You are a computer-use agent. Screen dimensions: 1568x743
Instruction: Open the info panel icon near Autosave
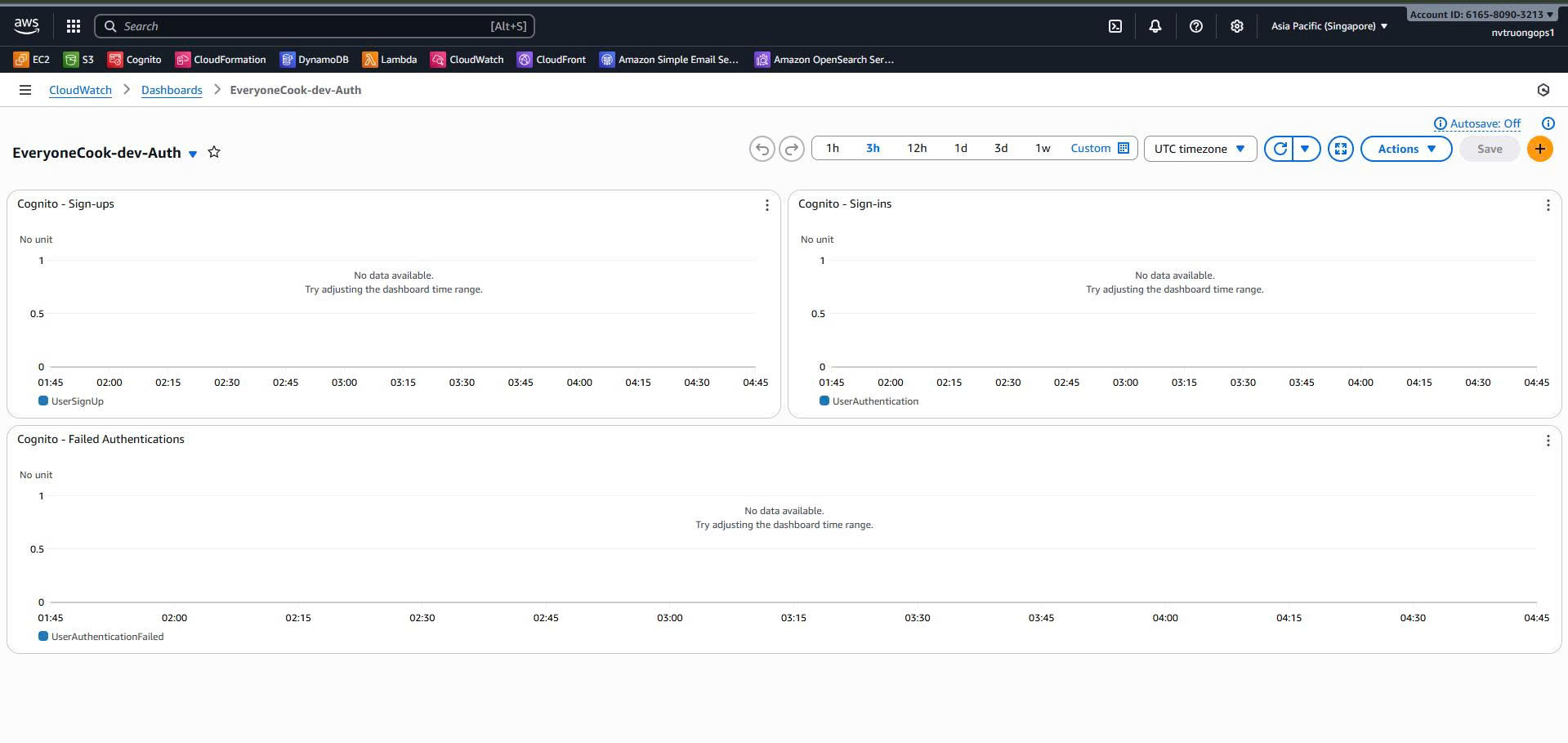pyautogui.click(x=1548, y=123)
